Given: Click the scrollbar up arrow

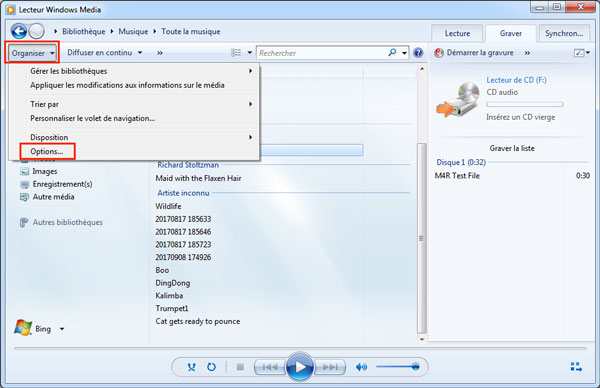Looking at the screenshot, I should (422, 69).
